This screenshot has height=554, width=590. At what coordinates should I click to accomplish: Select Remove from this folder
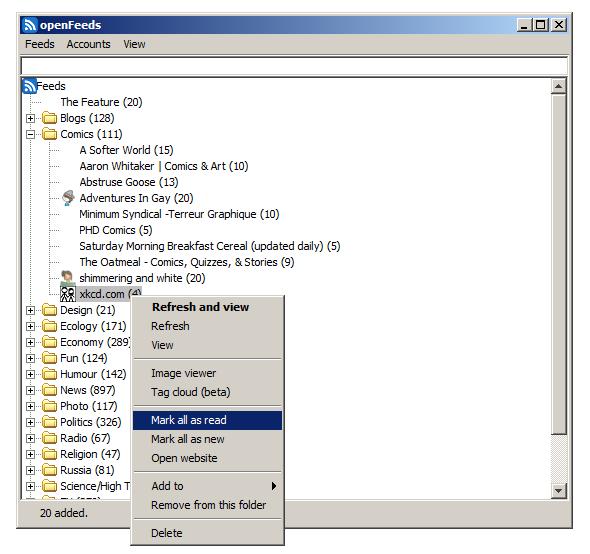click(x=208, y=505)
